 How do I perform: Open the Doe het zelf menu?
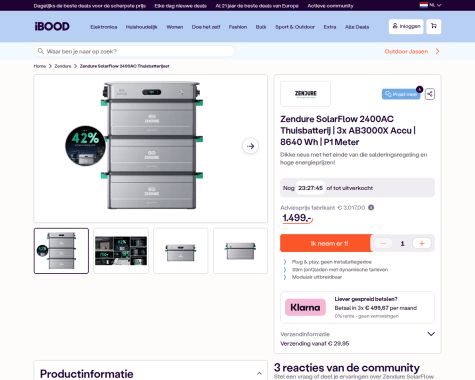coord(206,27)
